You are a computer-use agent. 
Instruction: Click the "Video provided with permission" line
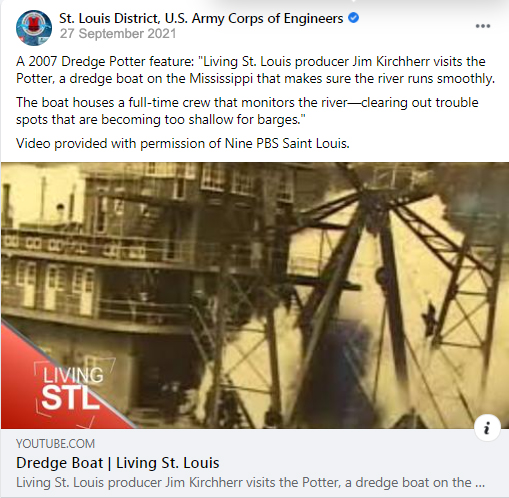(x=183, y=143)
